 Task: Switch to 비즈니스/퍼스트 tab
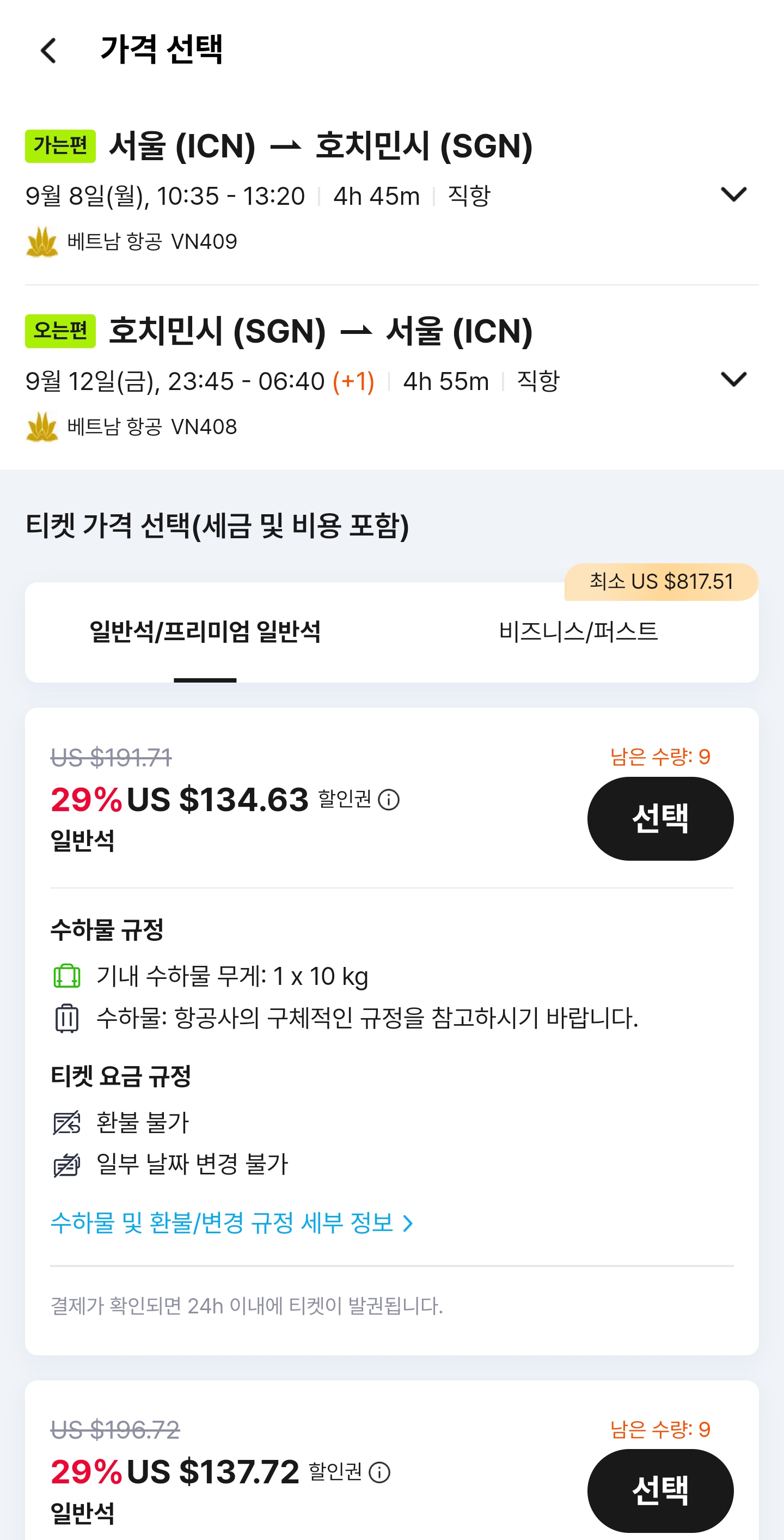point(578,632)
